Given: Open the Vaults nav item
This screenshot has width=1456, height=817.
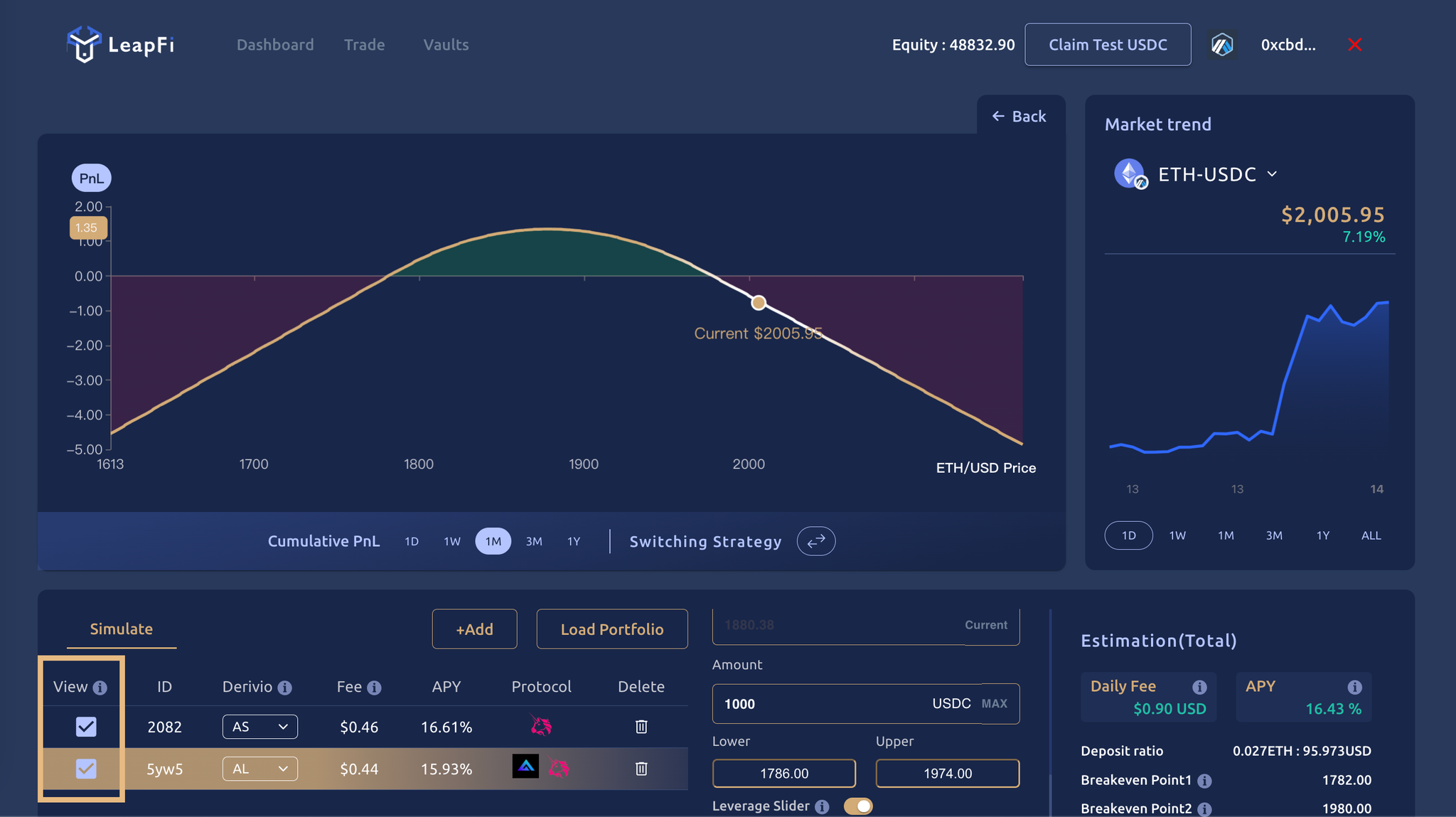Looking at the screenshot, I should [x=446, y=45].
